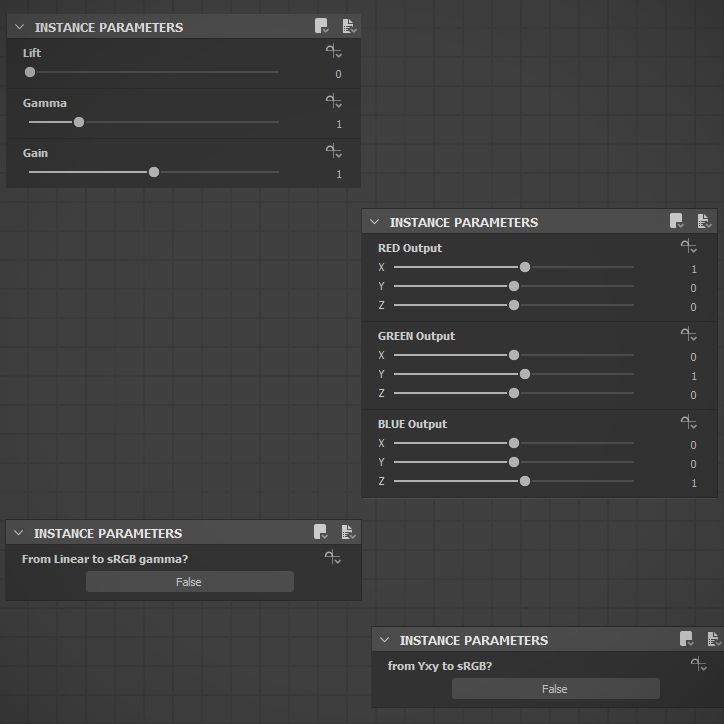Open preset save icon in Lift panel header
The height and width of the screenshot is (724, 724).
point(321,26)
